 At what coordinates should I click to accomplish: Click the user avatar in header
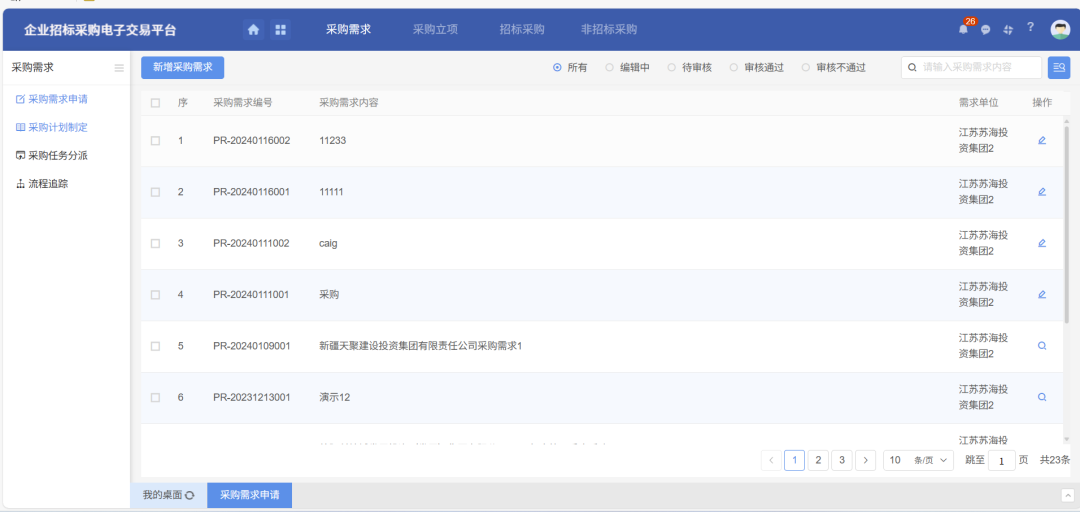1060,29
